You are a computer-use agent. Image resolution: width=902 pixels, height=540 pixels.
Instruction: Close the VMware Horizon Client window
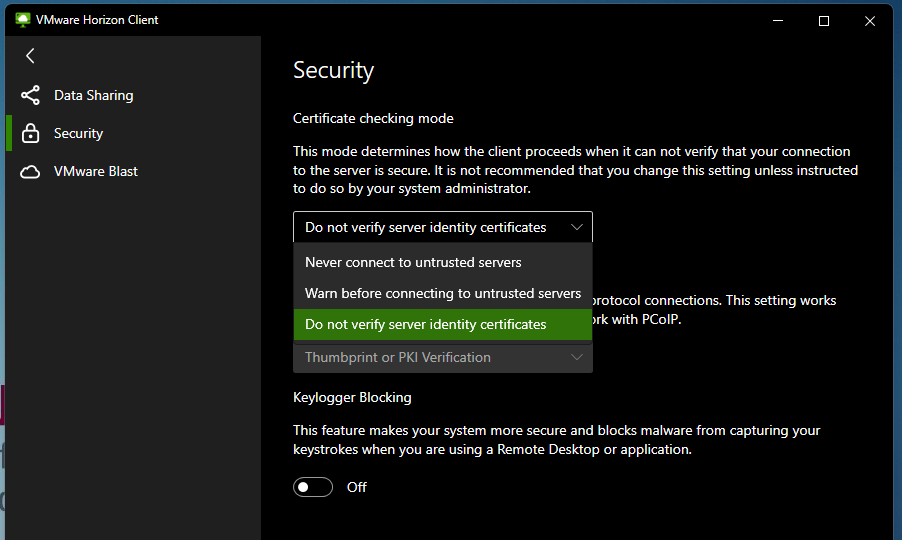click(871, 20)
